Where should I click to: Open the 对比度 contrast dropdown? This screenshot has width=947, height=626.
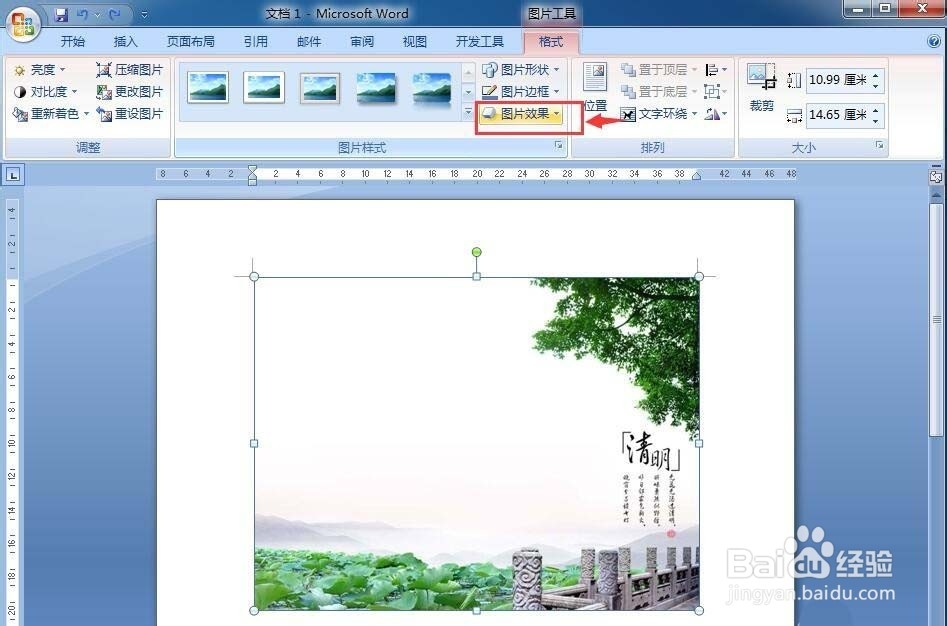click(45, 92)
